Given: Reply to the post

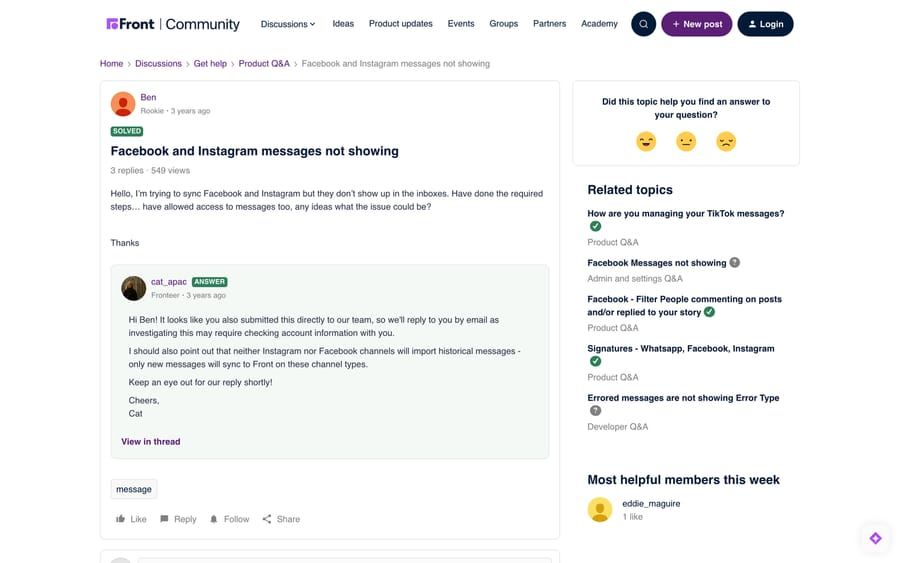Looking at the screenshot, I should tap(178, 519).
